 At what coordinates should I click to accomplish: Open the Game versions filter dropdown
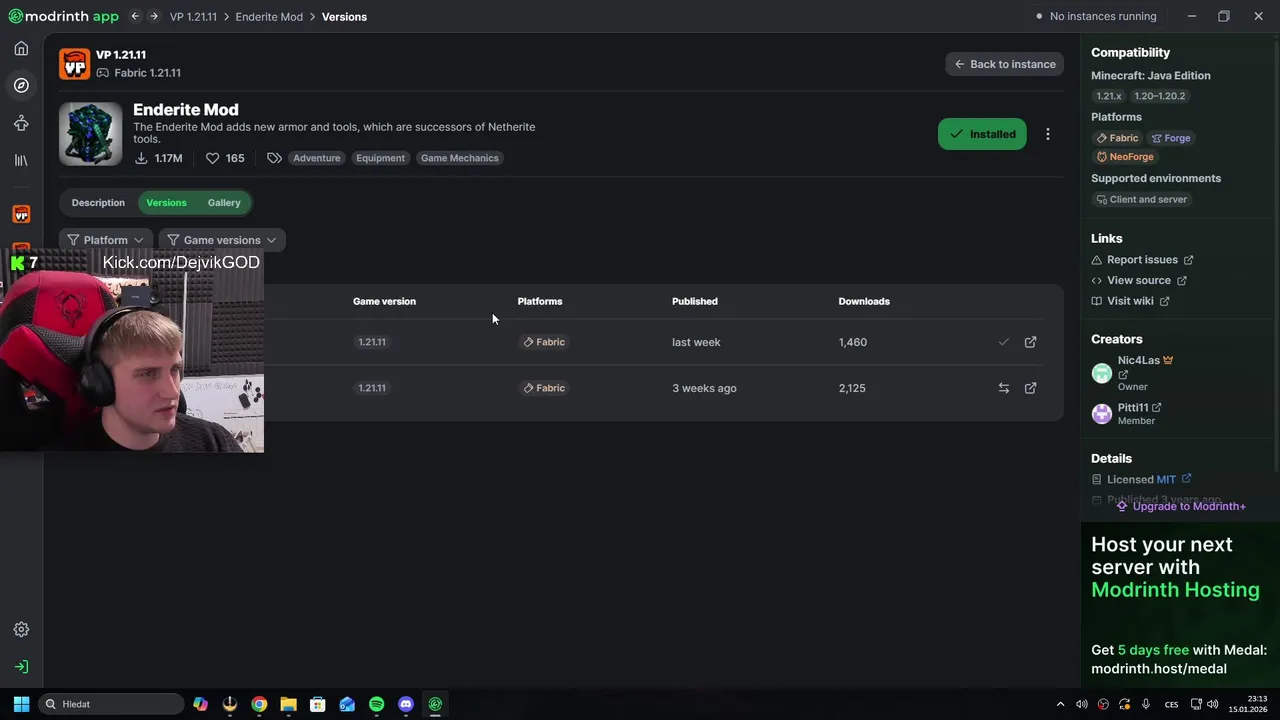click(222, 240)
